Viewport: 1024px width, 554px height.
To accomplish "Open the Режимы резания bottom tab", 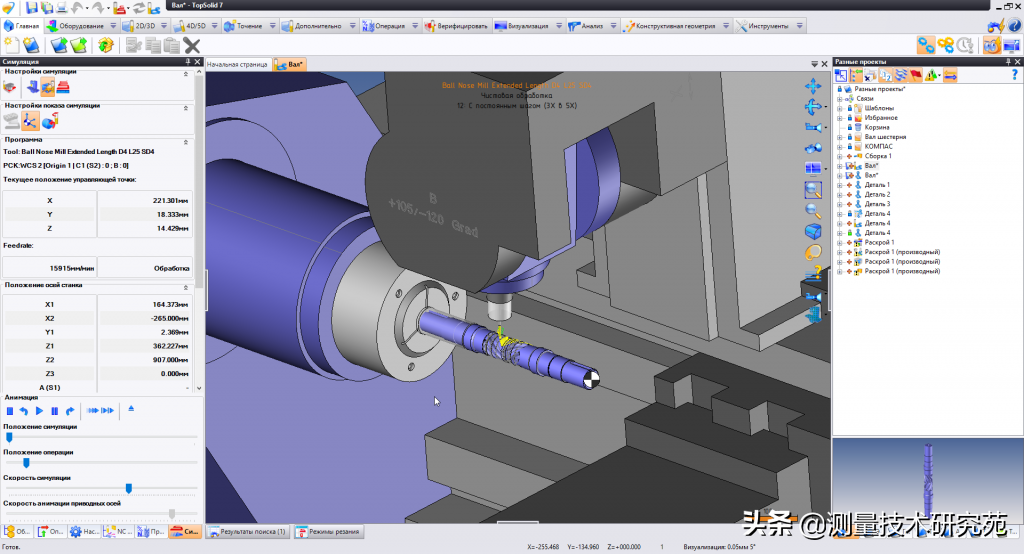I will (328, 532).
